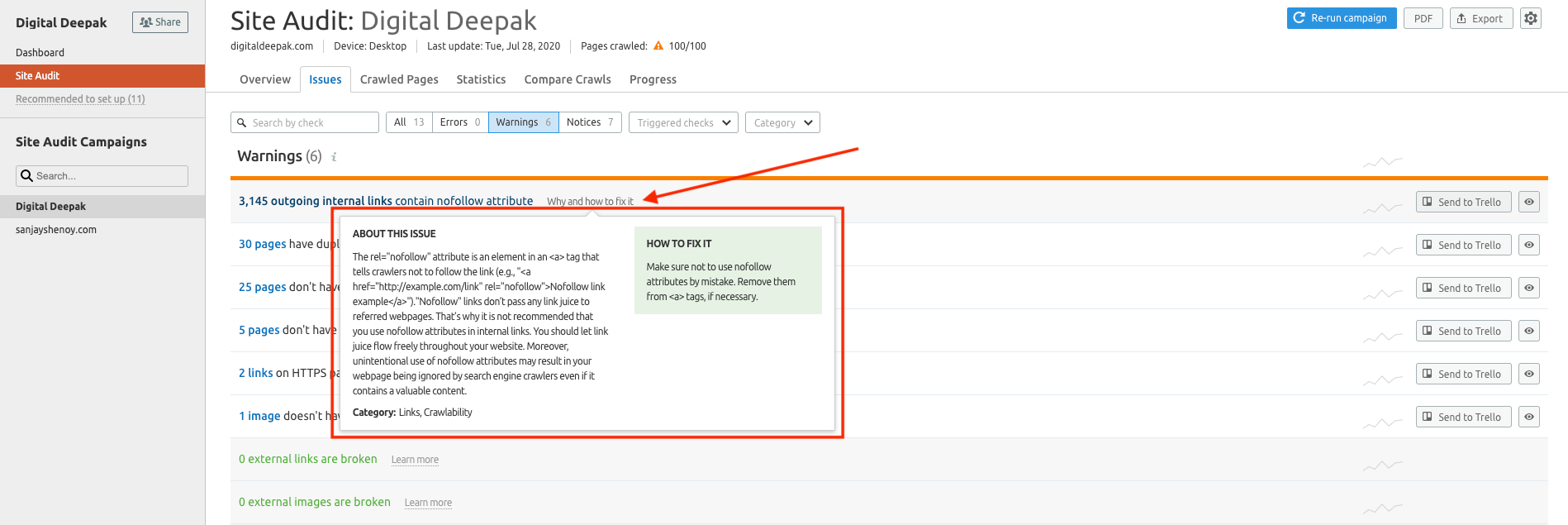Viewport: 1568px width, 525px height.
Task: Go to Dashboard in sidebar
Action: tap(40, 53)
